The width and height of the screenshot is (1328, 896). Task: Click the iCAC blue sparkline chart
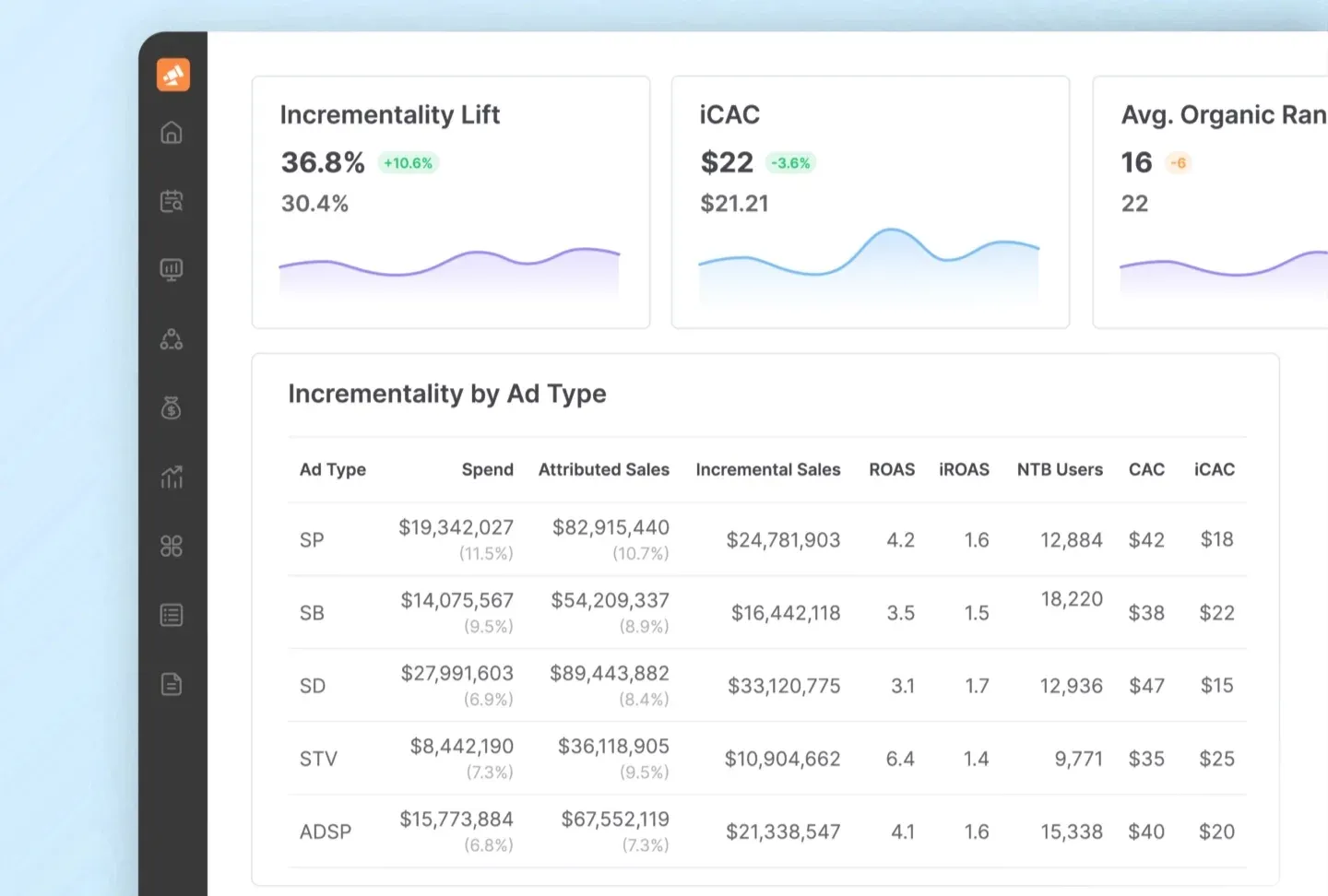(x=869, y=265)
